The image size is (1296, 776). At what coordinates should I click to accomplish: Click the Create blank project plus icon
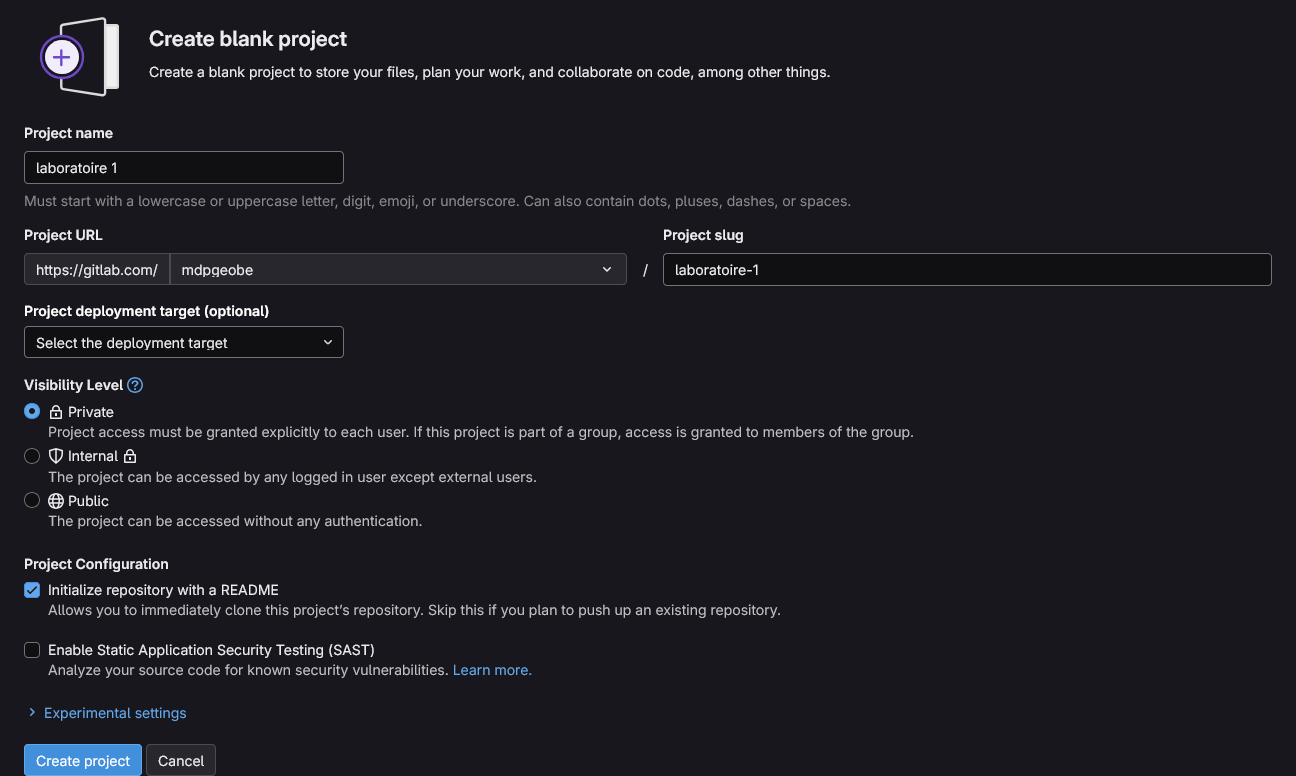pyautogui.click(x=62, y=57)
